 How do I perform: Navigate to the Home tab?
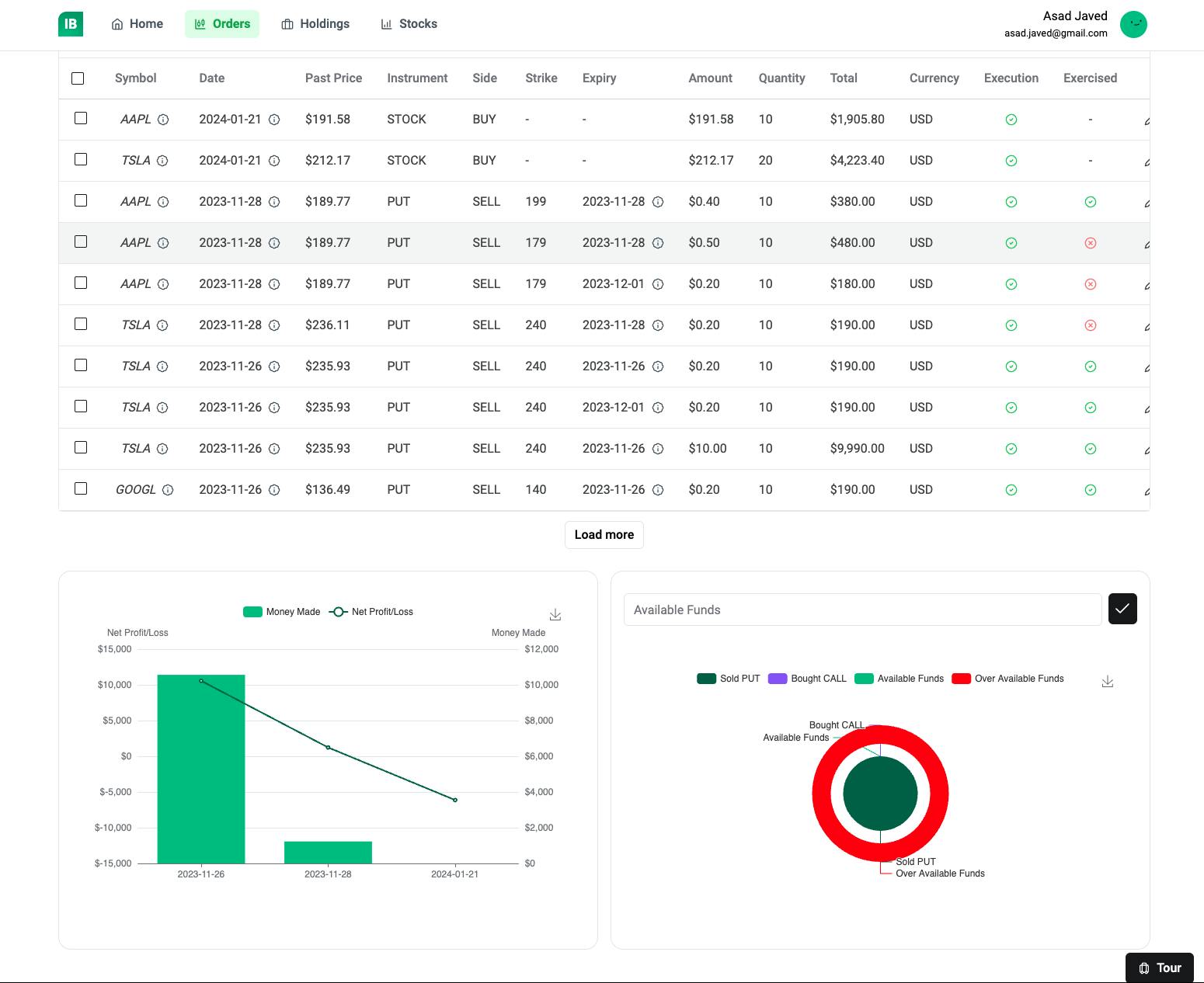coord(137,24)
